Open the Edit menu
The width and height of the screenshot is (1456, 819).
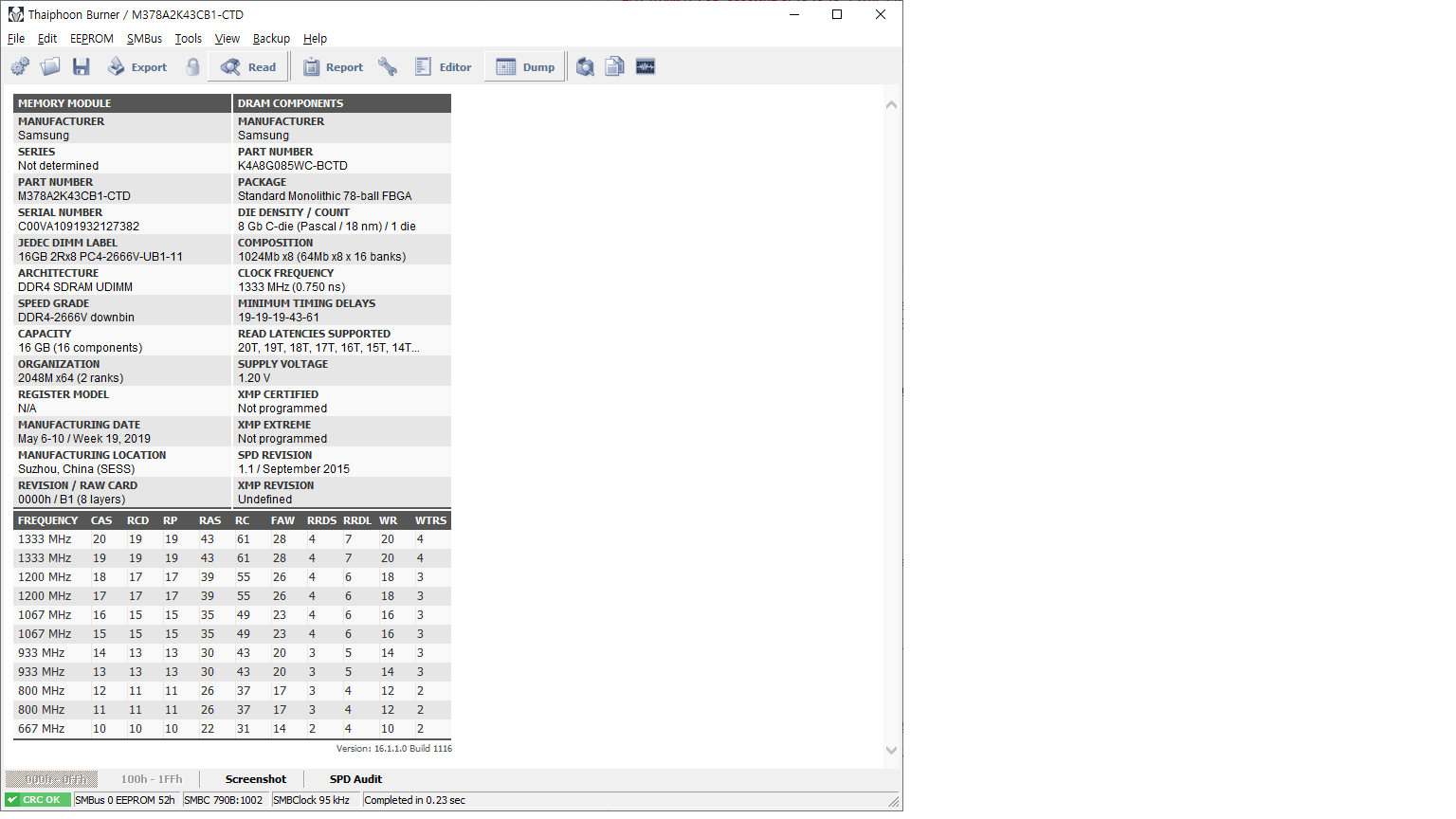click(47, 39)
